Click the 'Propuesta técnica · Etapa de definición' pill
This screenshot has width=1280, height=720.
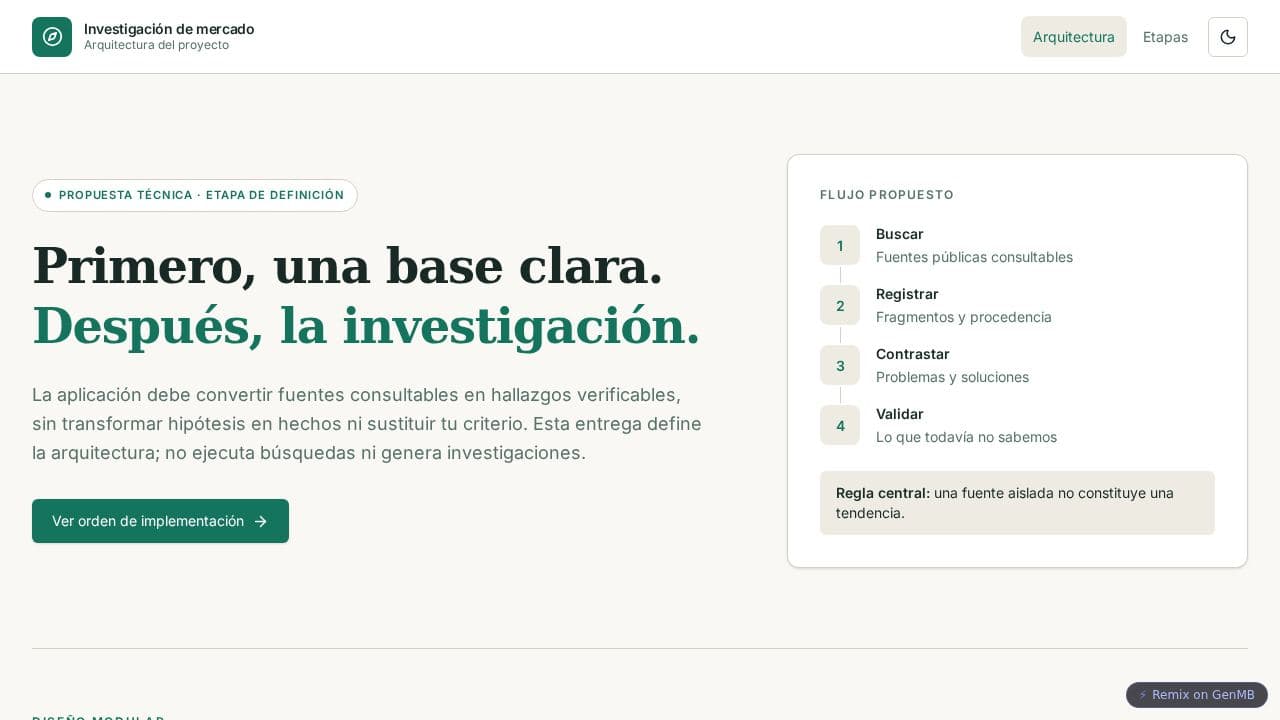point(195,195)
